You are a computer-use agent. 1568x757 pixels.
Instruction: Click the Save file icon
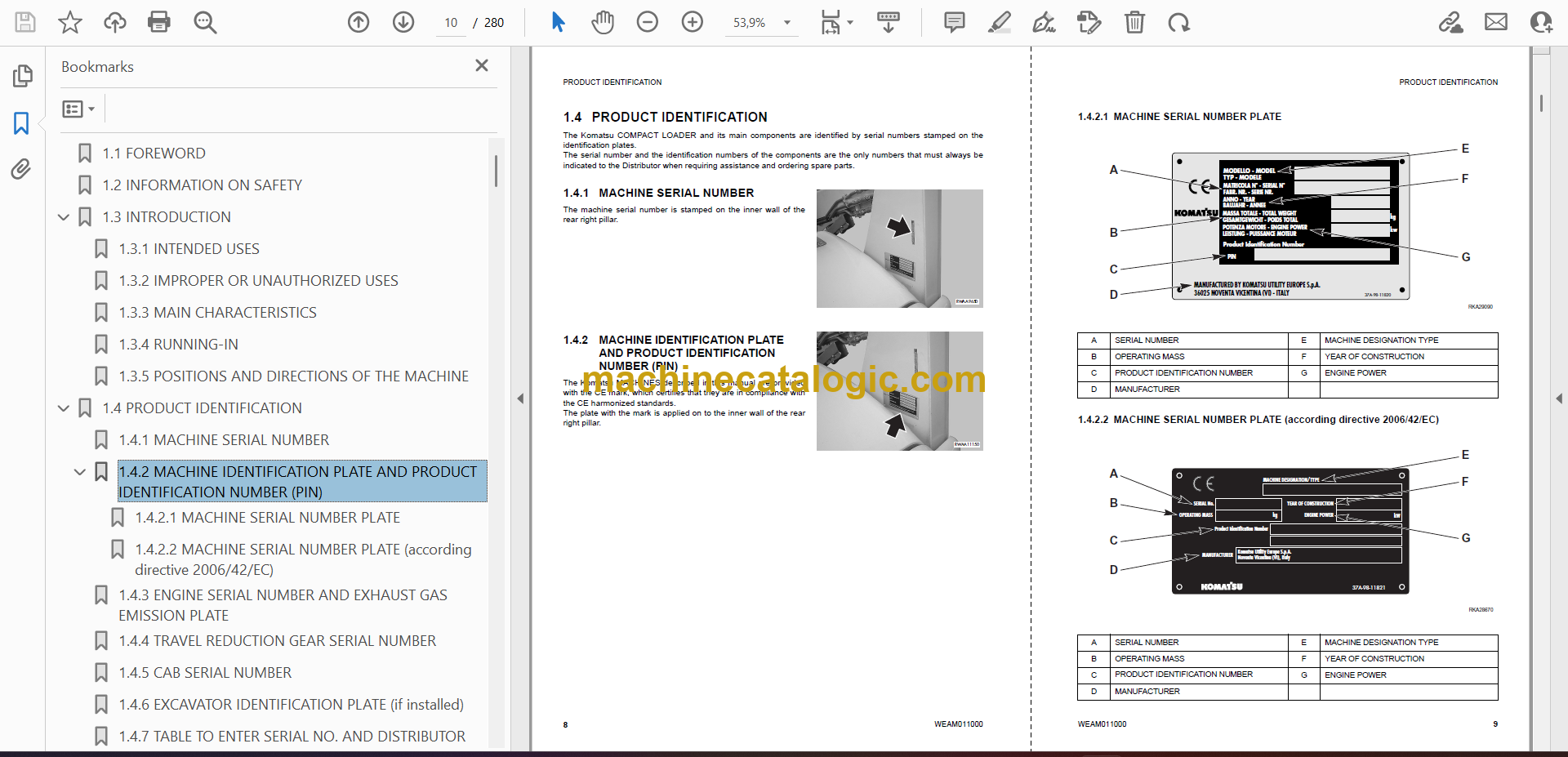25,22
